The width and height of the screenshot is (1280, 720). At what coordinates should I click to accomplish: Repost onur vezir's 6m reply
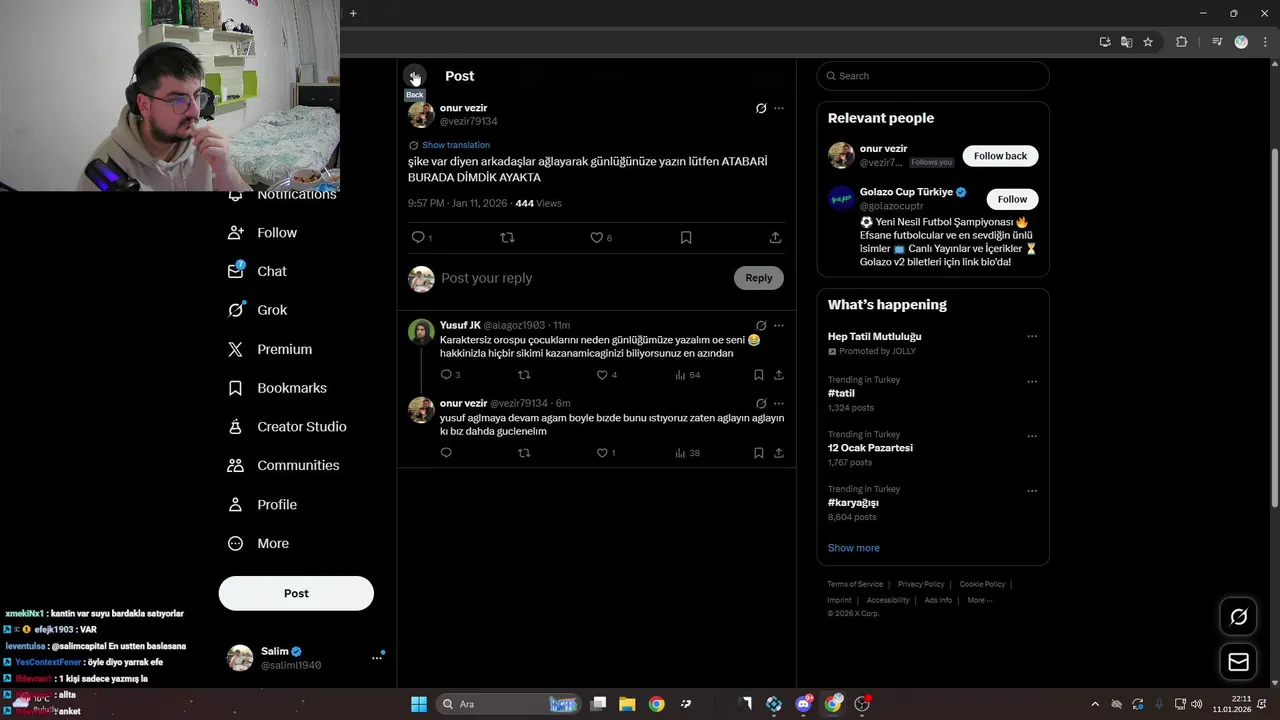[524, 453]
